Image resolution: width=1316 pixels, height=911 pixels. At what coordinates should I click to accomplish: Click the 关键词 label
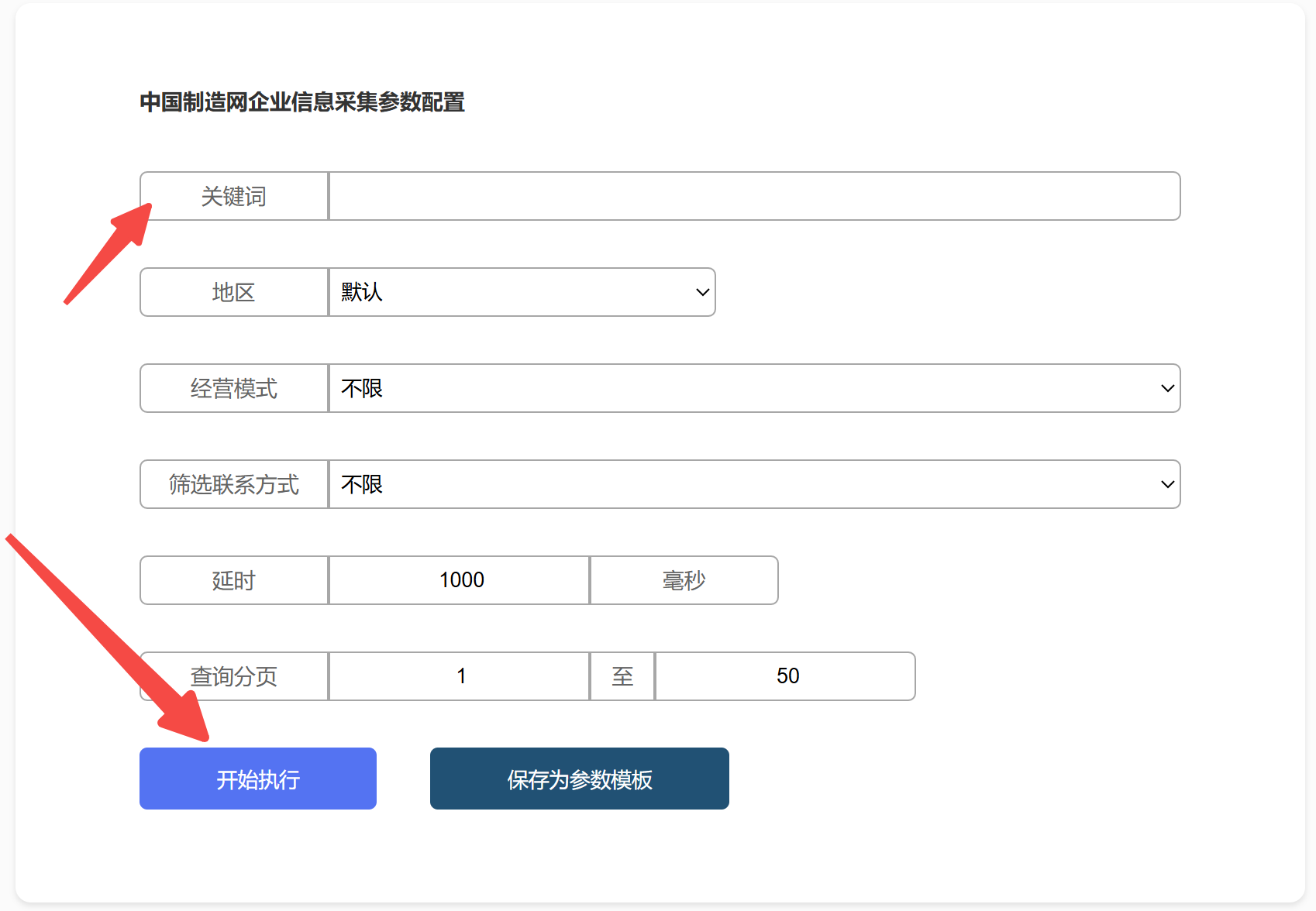pyautogui.click(x=234, y=196)
